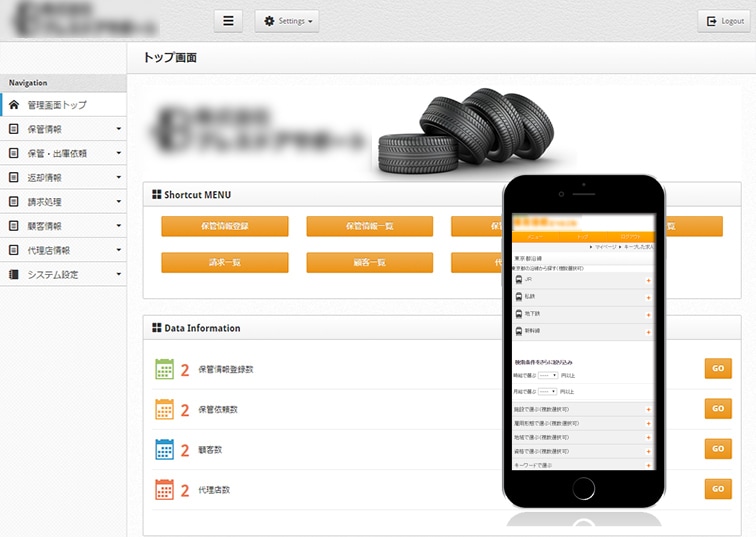This screenshot has width=756, height=537.
Task: Log out using the Logout button
Action: coord(724,21)
